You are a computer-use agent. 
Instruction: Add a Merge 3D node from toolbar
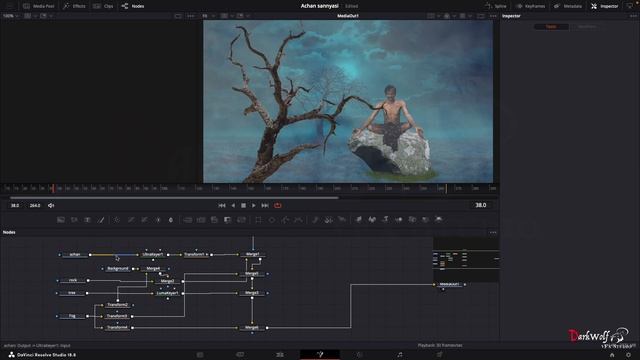[399, 220]
